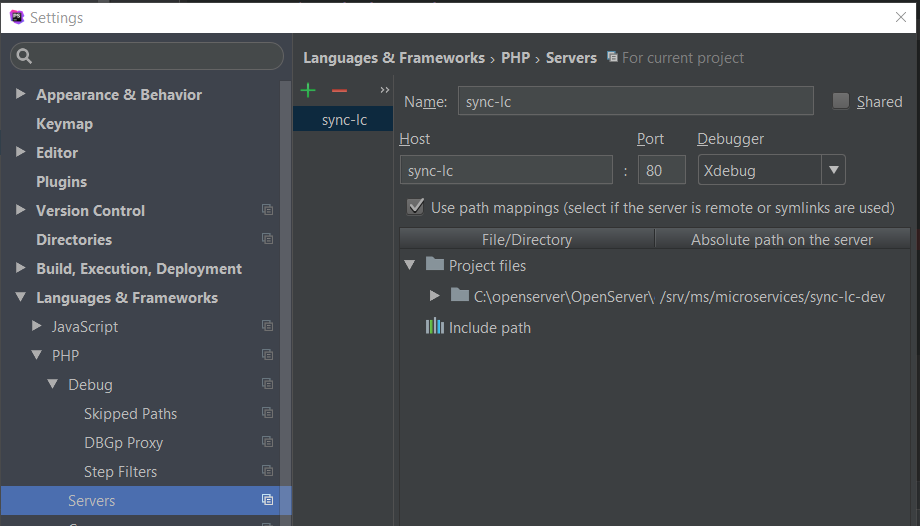Open the Plugins settings page
Screen dimensions: 920x526
(62, 182)
